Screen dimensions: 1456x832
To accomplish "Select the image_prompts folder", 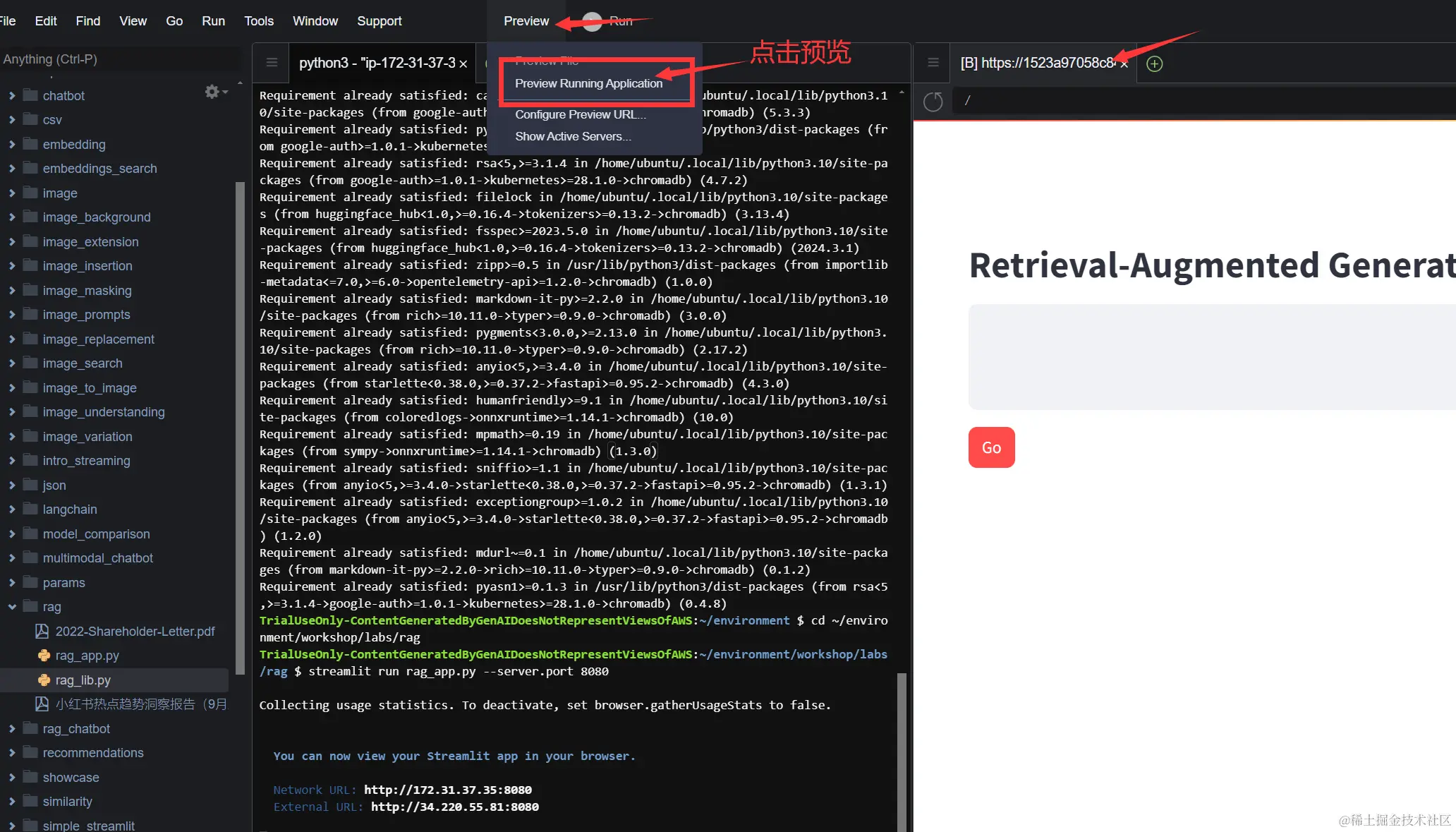I will coord(86,315).
